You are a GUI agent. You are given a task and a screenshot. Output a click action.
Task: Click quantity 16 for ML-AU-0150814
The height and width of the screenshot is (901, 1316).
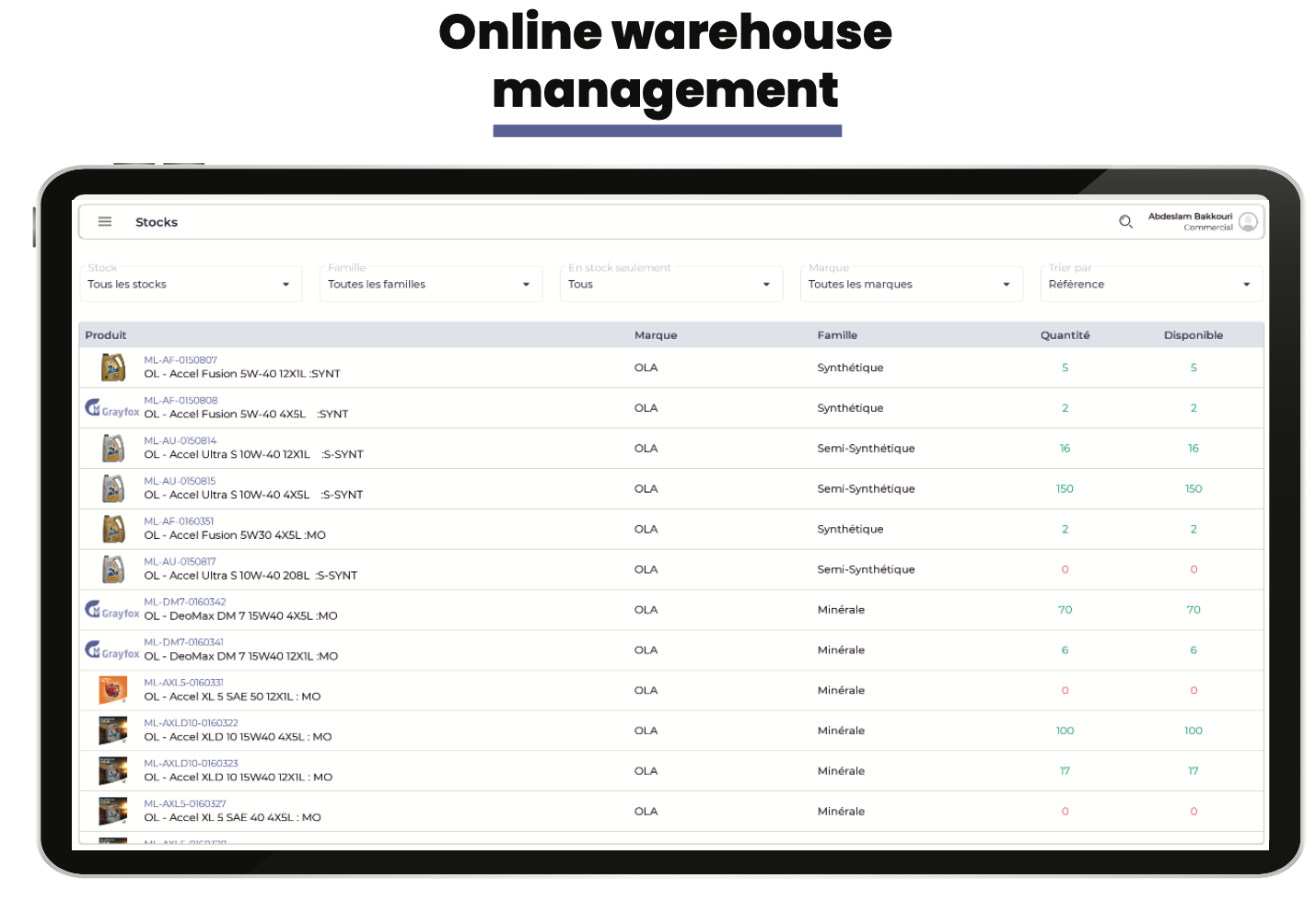click(1065, 449)
